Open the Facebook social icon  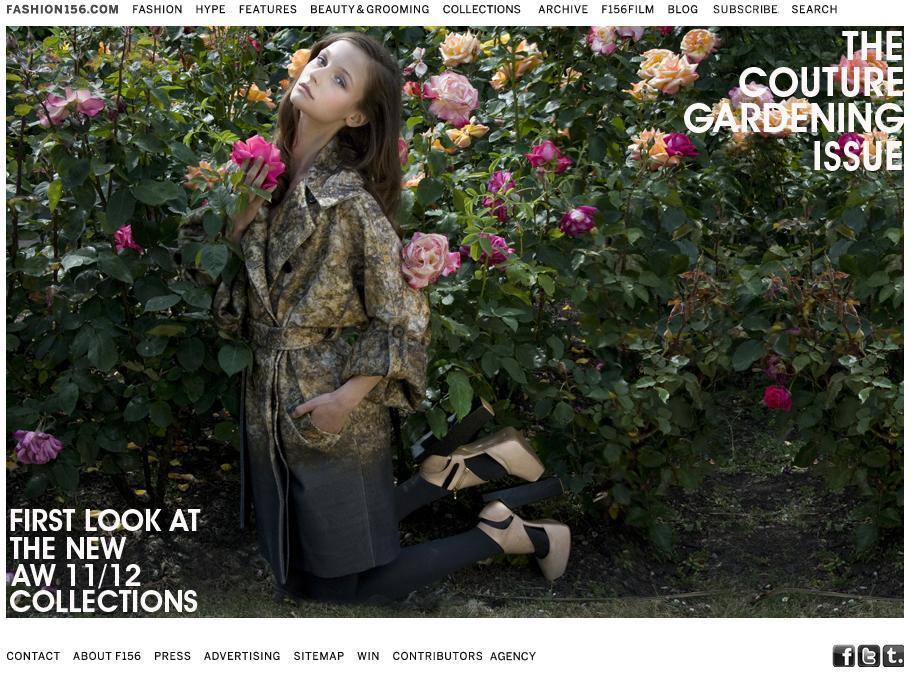click(844, 656)
